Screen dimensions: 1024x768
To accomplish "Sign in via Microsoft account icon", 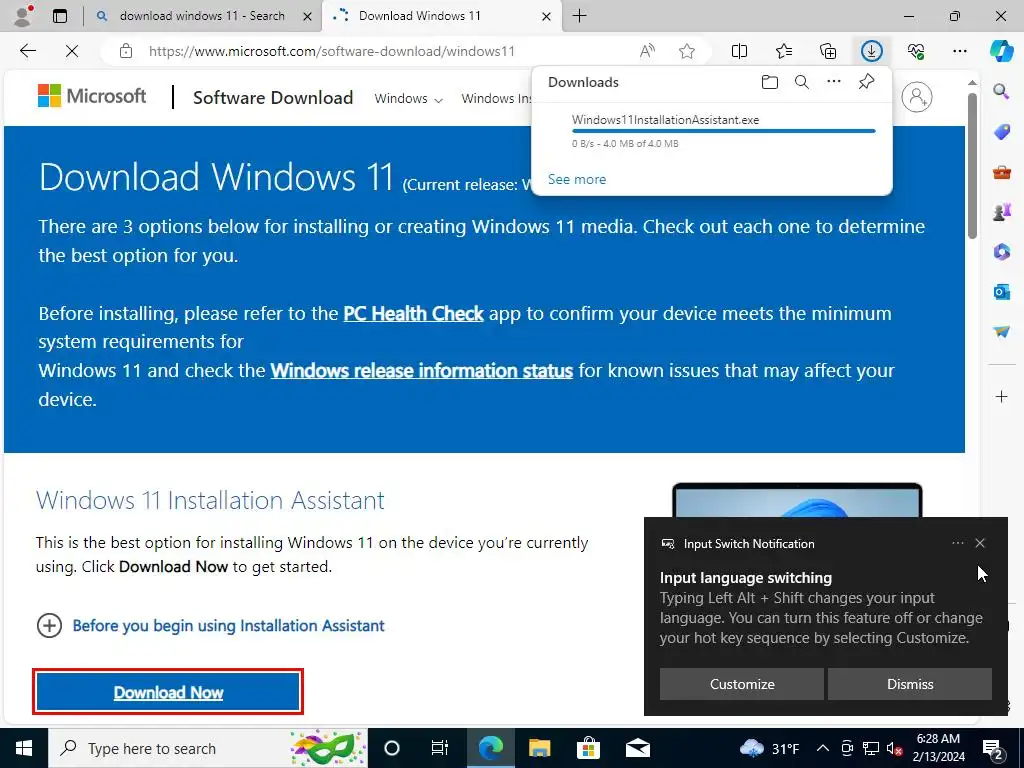I will (x=916, y=97).
